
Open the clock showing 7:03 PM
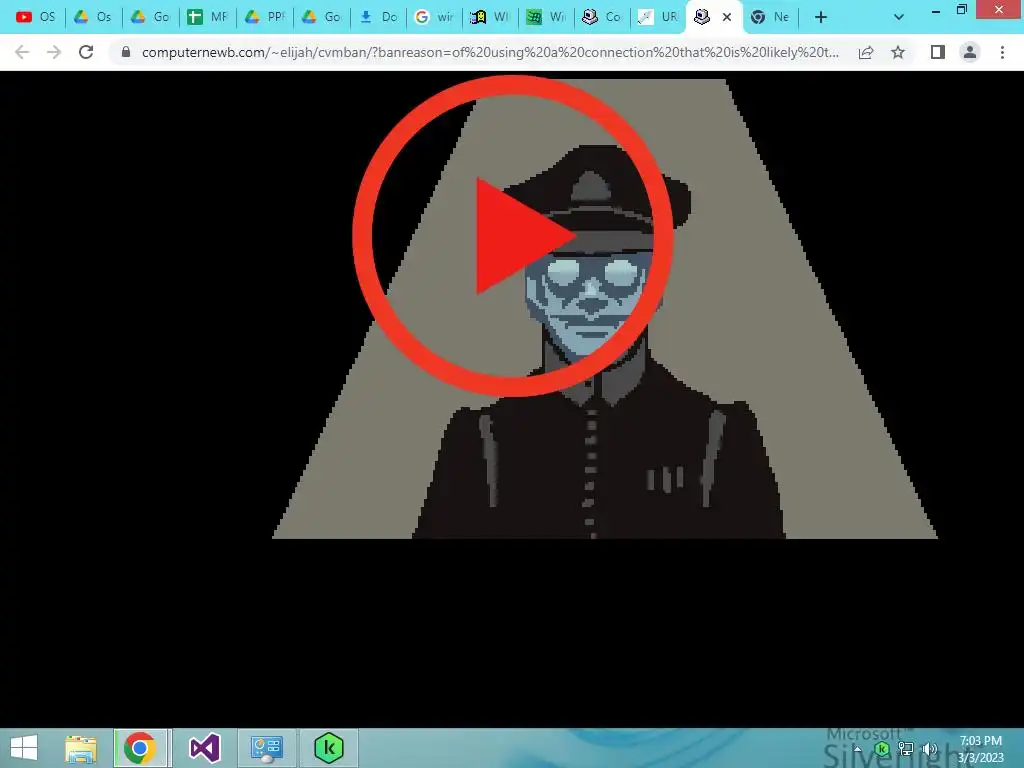[x=980, y=749]
